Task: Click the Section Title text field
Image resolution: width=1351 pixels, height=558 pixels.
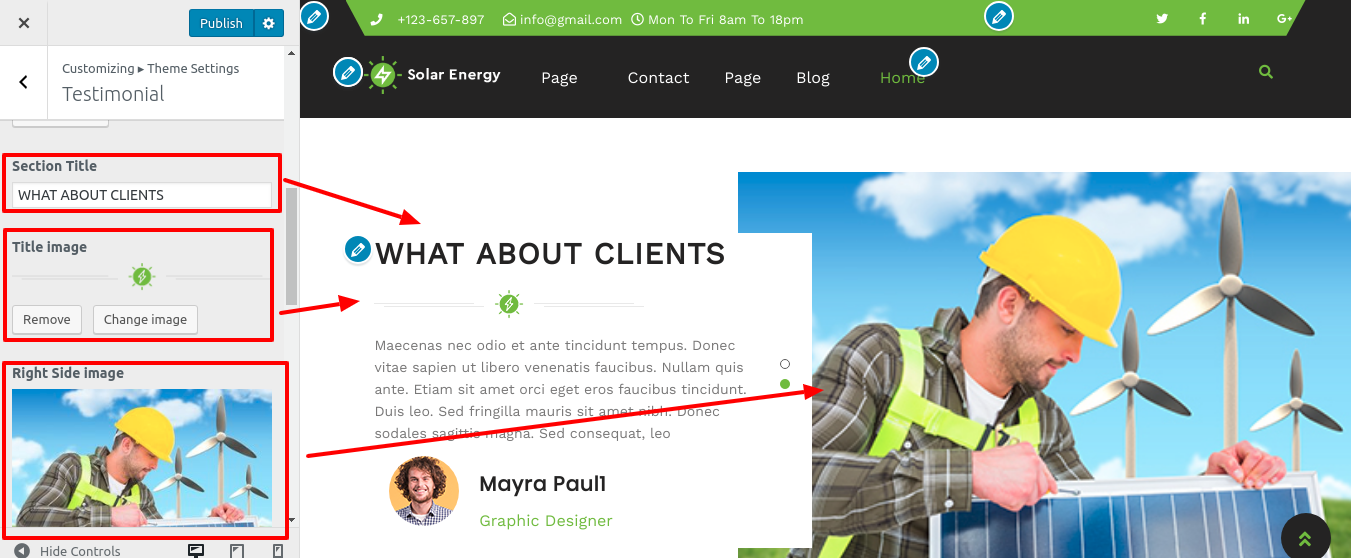Action: pos(142,195)
